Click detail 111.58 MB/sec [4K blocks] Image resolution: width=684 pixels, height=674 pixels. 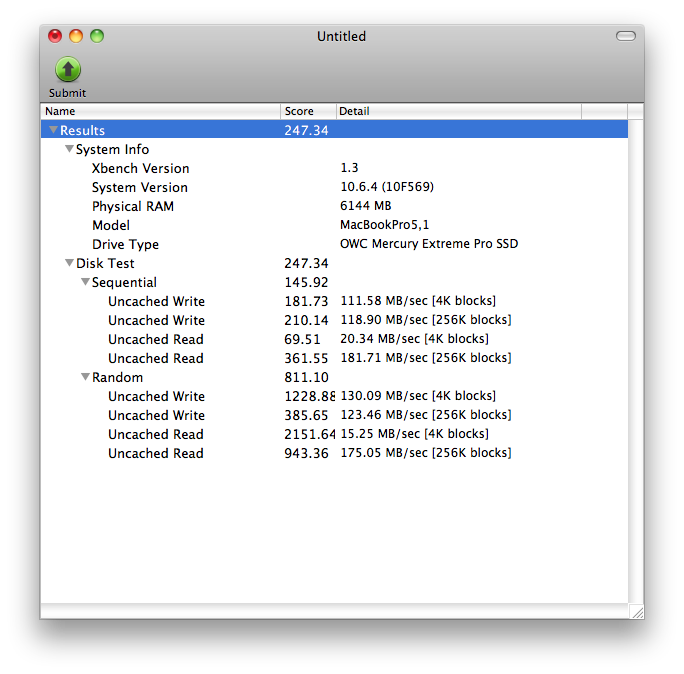coord(418,301)
